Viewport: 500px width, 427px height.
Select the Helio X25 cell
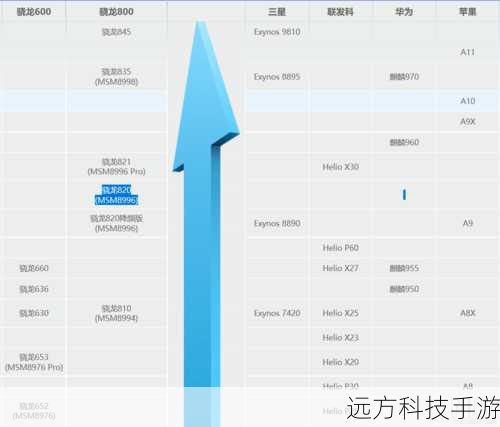pos(340,313)
